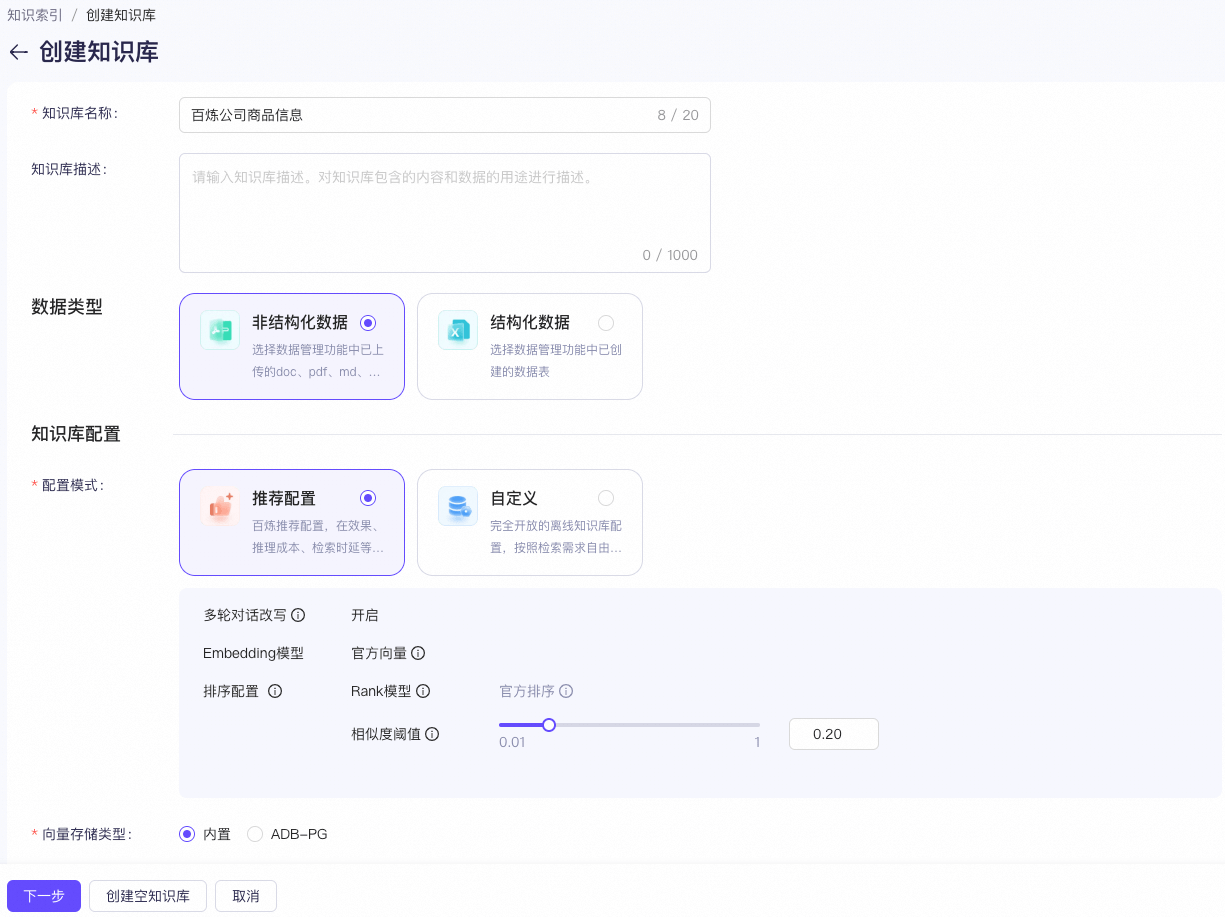Click the 结构化数据 spreadsheet icon
The height and width of the screenshot is (917, 1225).
click(457, 330)
